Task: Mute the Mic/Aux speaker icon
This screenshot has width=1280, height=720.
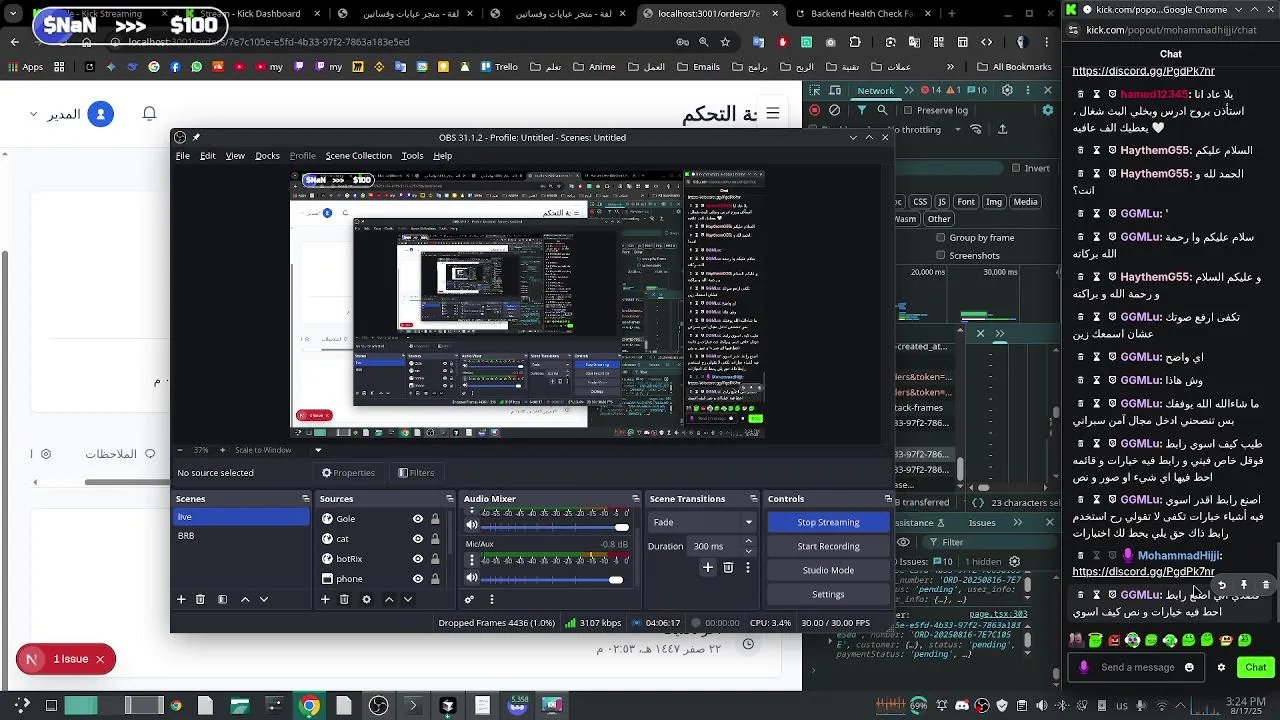Action: pyautogui.click(x=472, y=577)
